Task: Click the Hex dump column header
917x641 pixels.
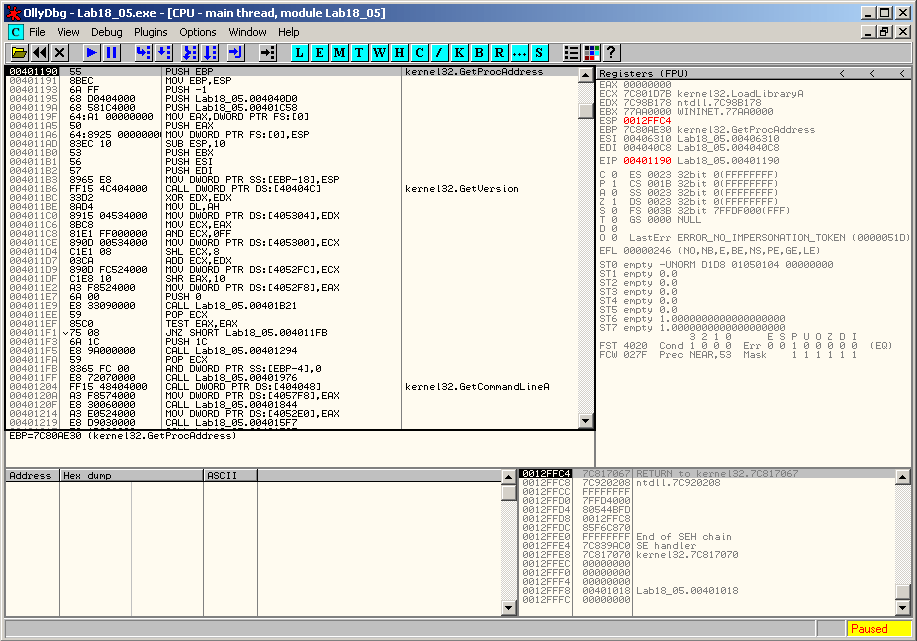Action: (x=130, y=475)
